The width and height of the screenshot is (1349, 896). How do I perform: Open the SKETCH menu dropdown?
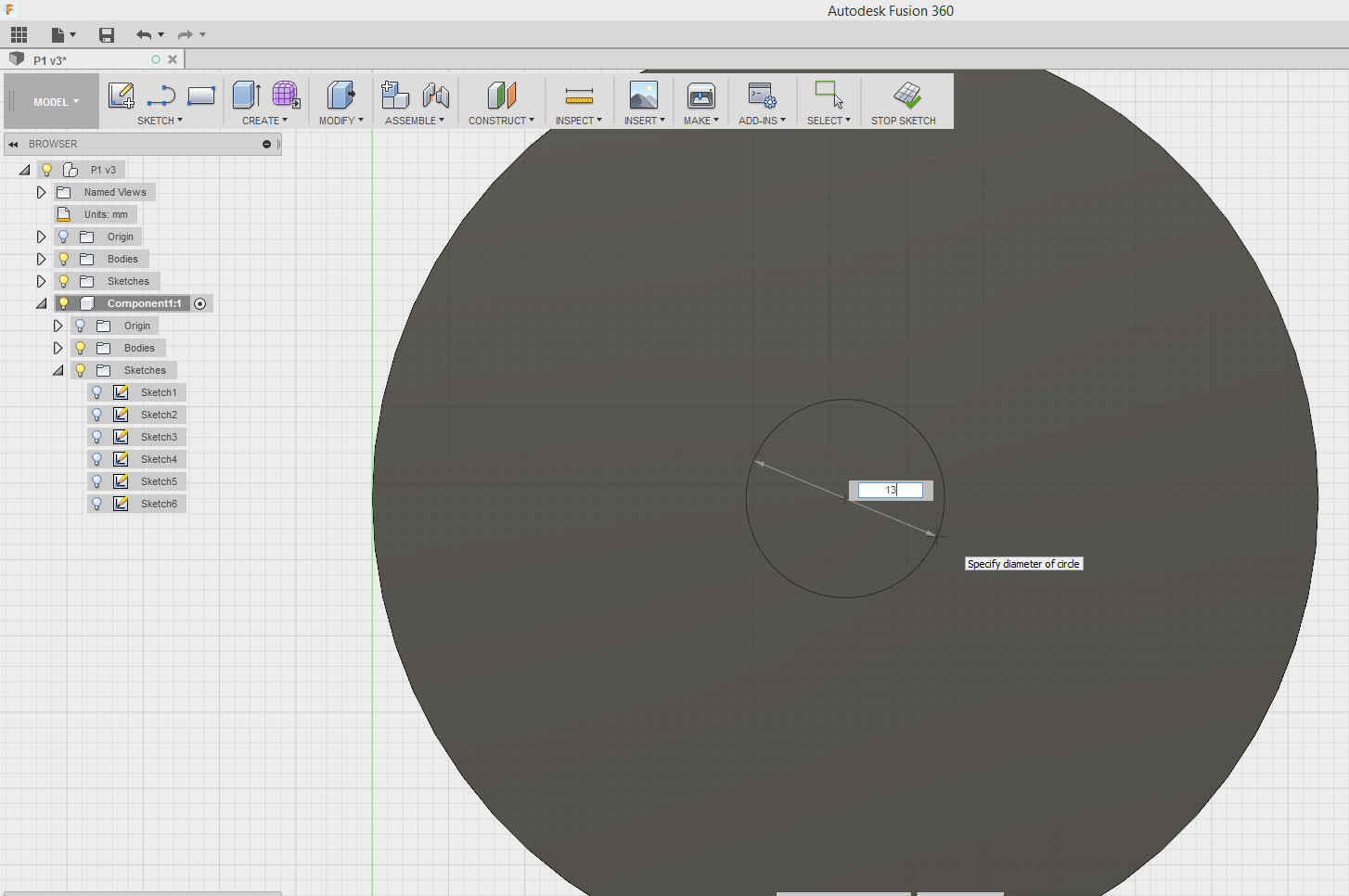(x=160, y=121)
